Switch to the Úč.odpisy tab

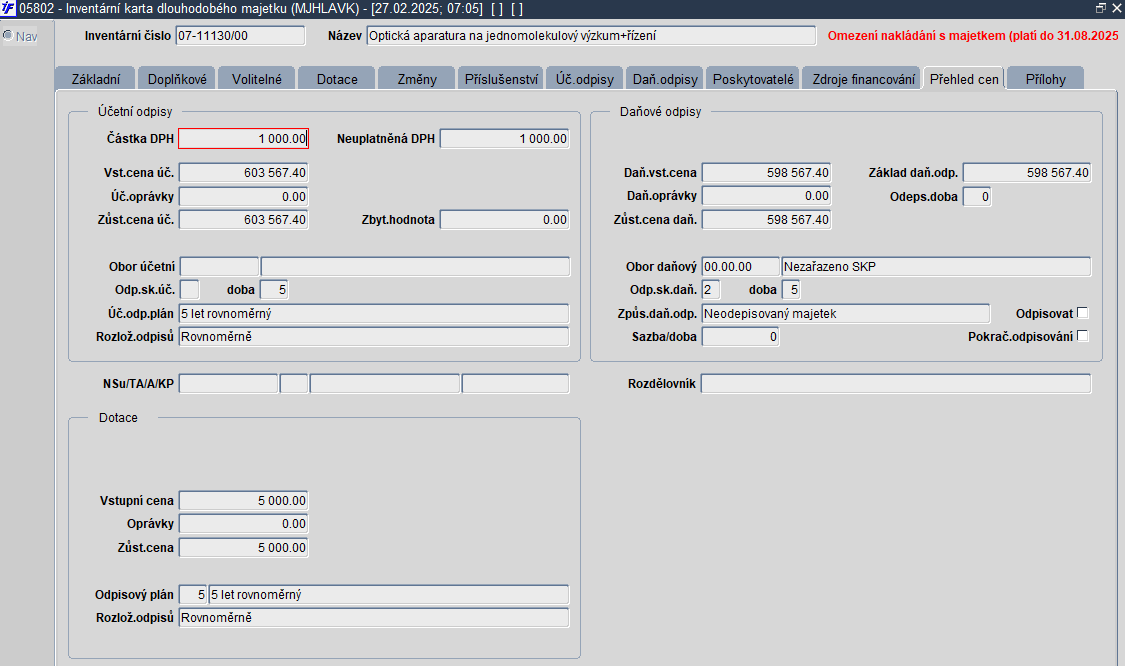pos(585,78)
